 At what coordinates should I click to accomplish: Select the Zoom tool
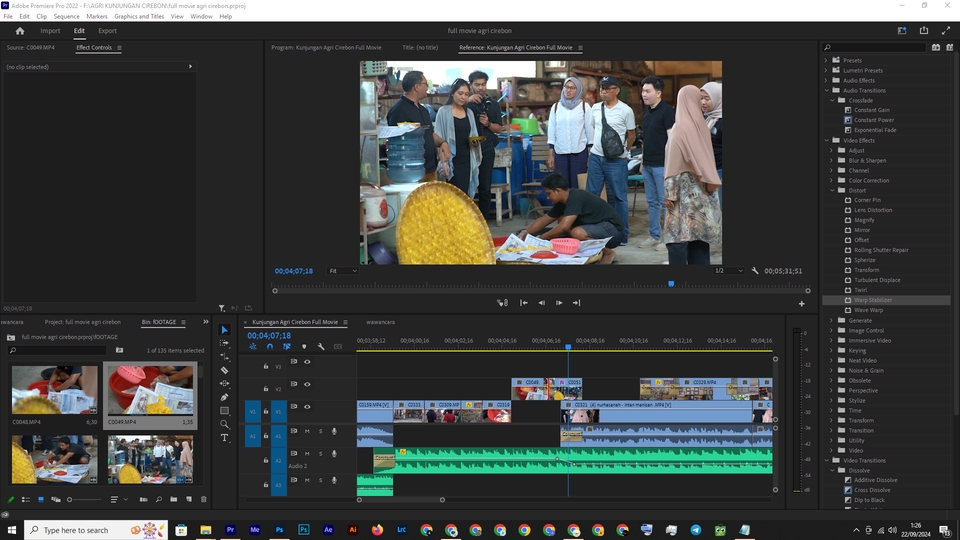[x=225, y=424]
